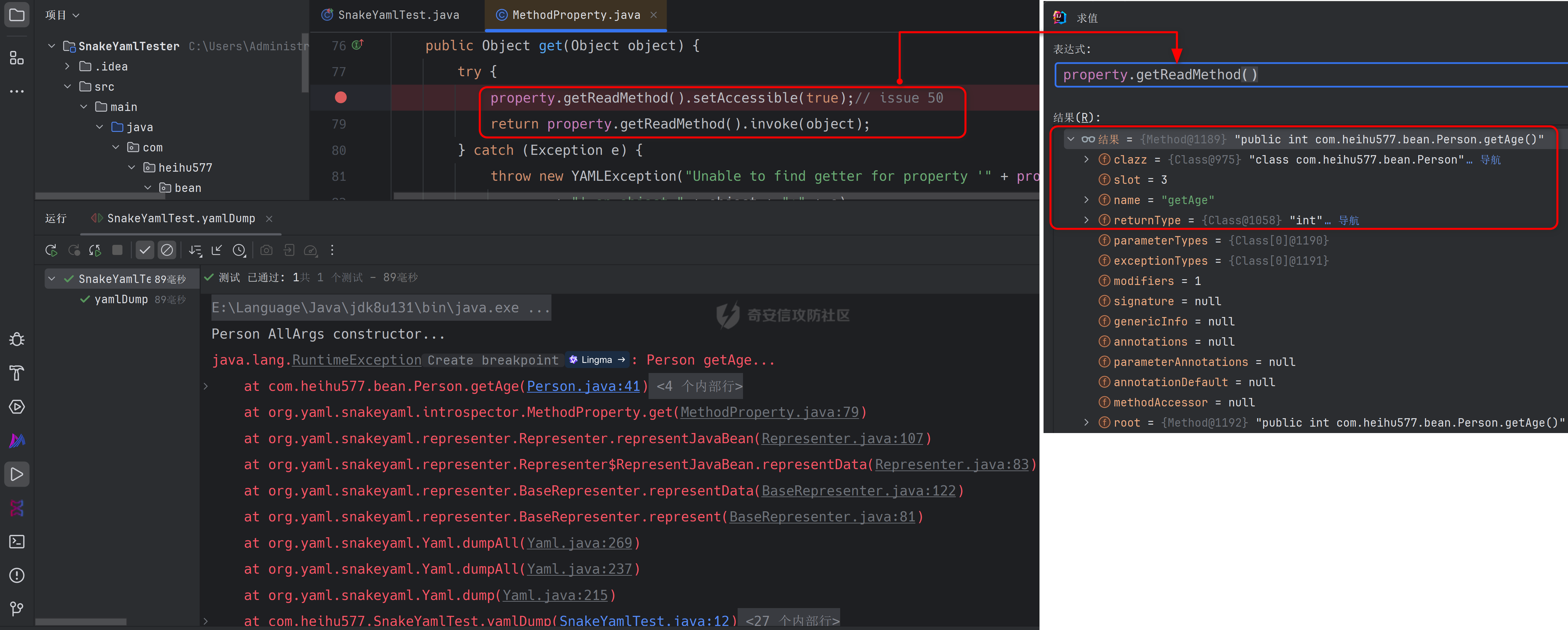Viewport: 1568px width, 630px height.
Task: Toggle Show Passed tests checkmark button
Action: (x=144, y=250)
